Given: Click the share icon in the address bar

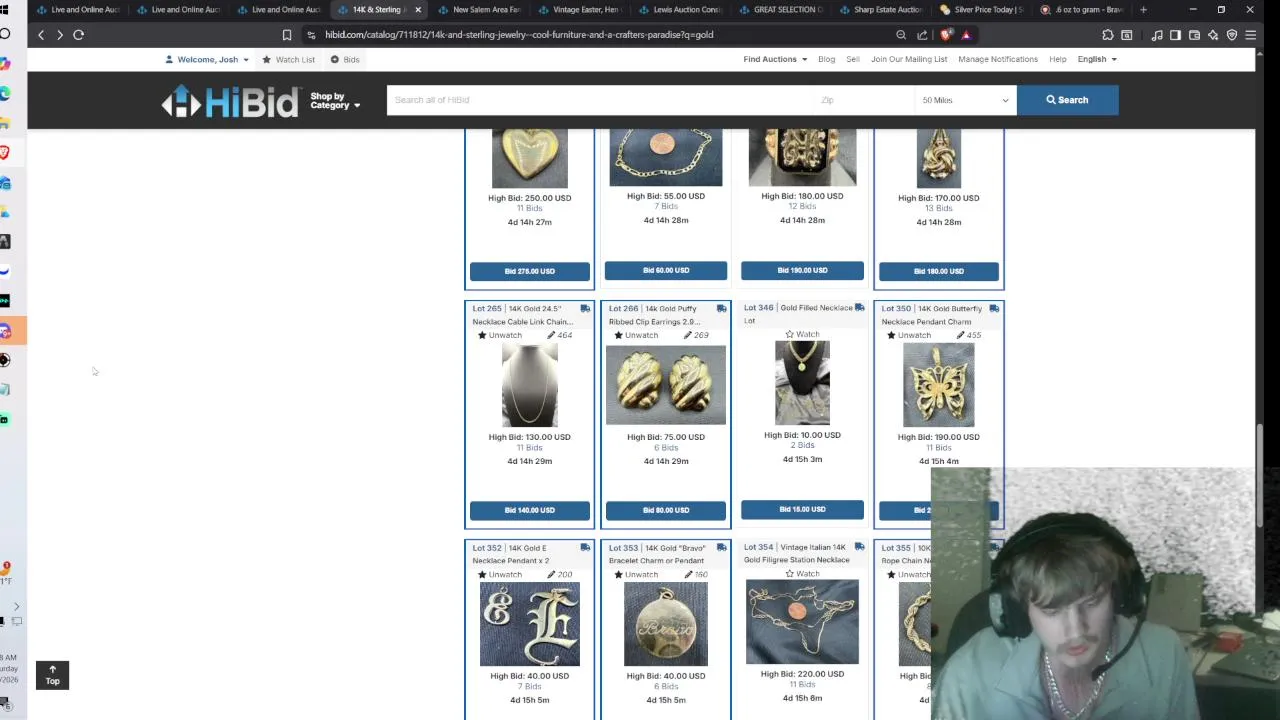Looking at the screenshot, I should pyautogui.click(x=922, y=35).
